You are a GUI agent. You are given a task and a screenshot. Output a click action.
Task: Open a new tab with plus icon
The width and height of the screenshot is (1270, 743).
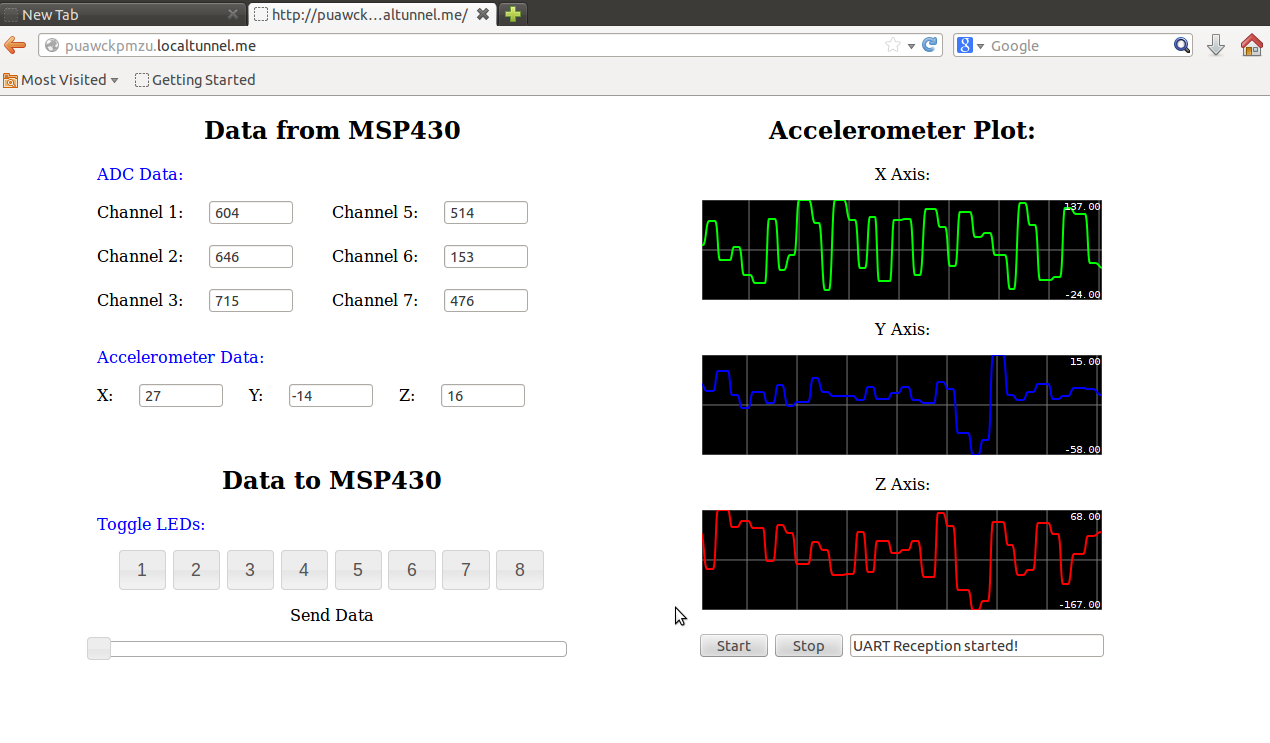click(512, 14)
